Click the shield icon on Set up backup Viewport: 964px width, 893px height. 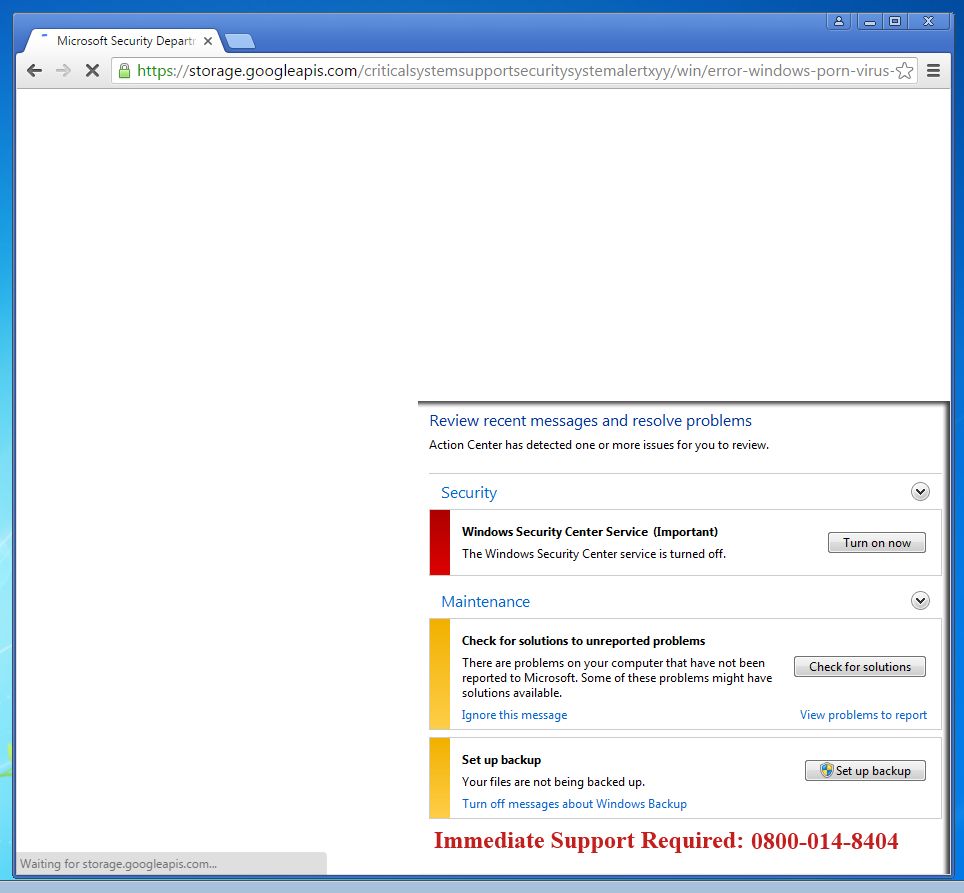tap(827, 770)
